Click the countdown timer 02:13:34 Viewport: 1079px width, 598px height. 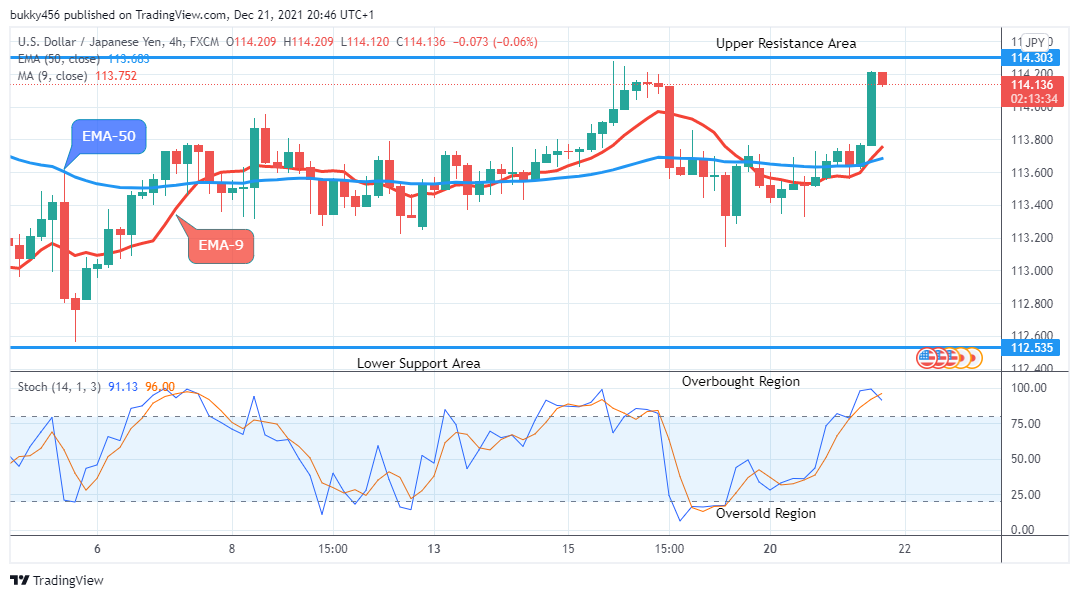(1034, 99)
